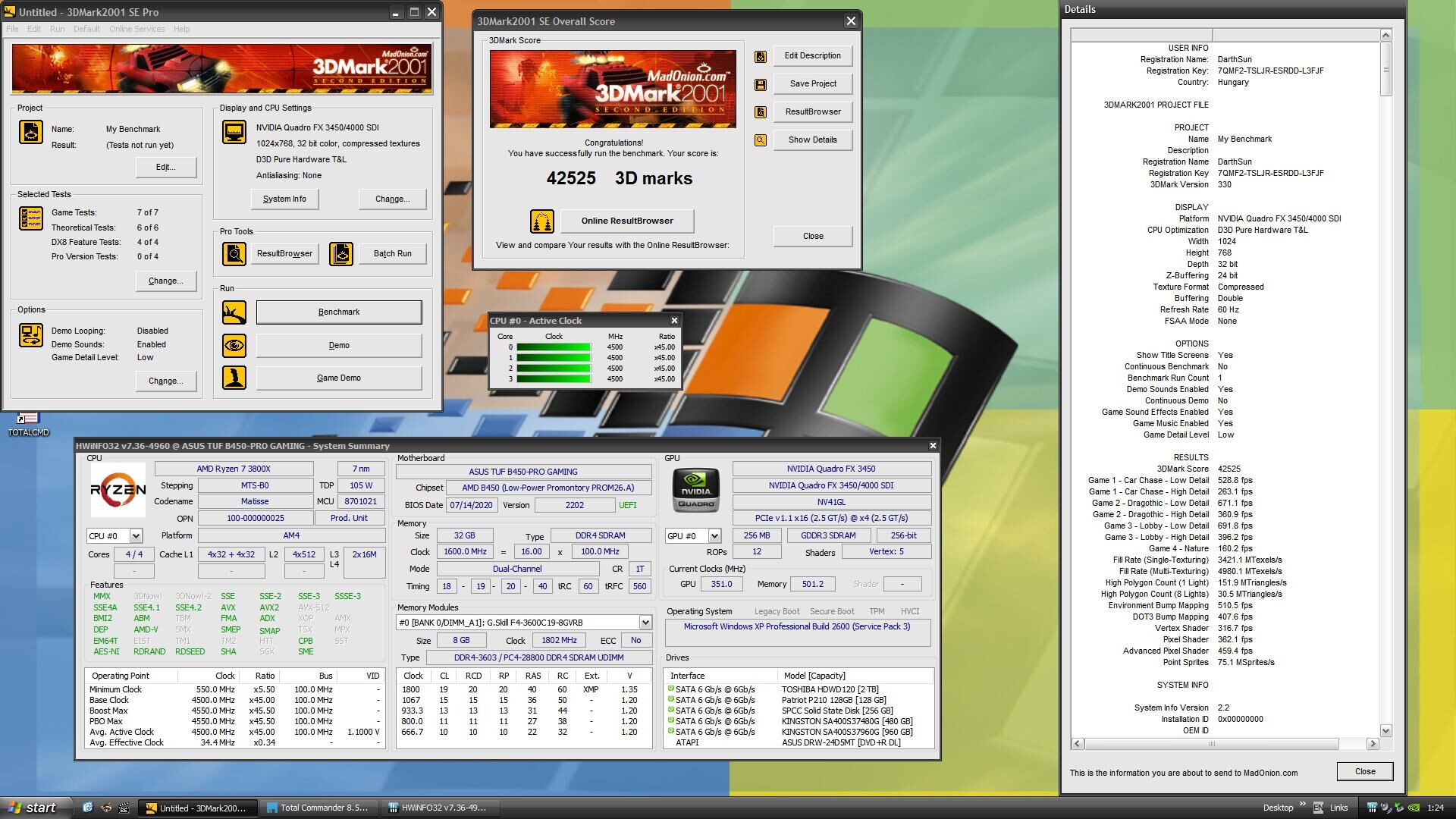Click the Game Demo joystick icon

click(234, 378)
